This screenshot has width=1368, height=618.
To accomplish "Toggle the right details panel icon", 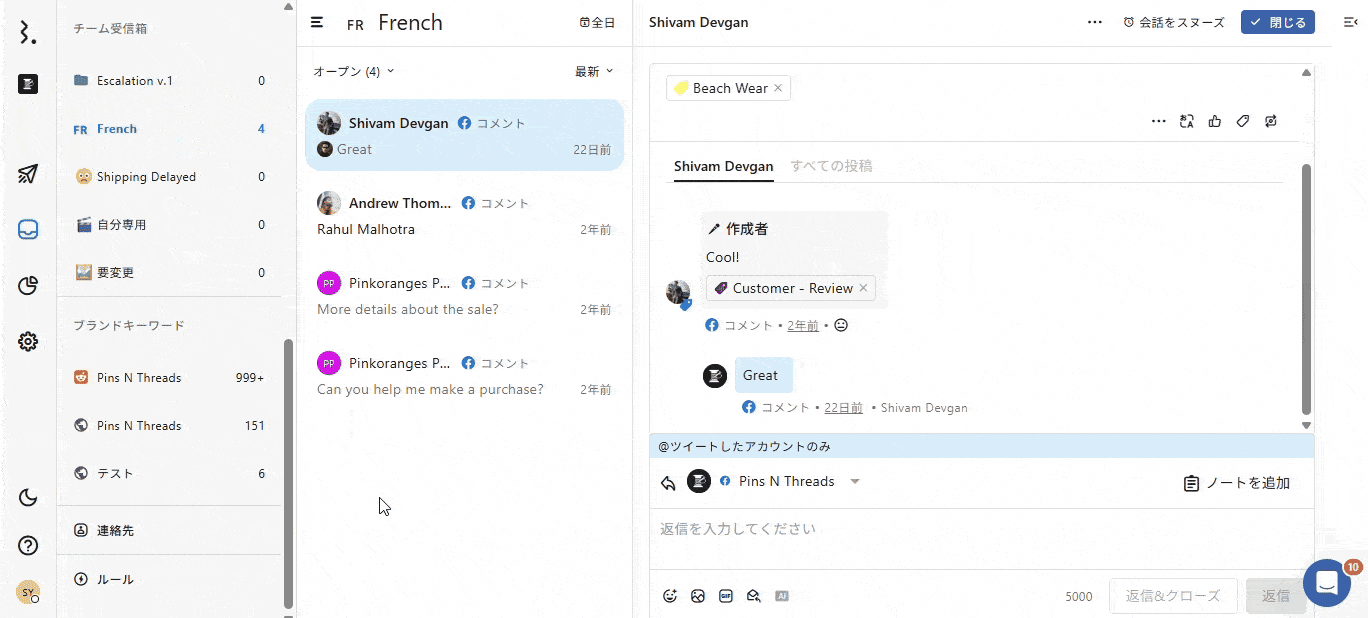I will click(1350, 22).
